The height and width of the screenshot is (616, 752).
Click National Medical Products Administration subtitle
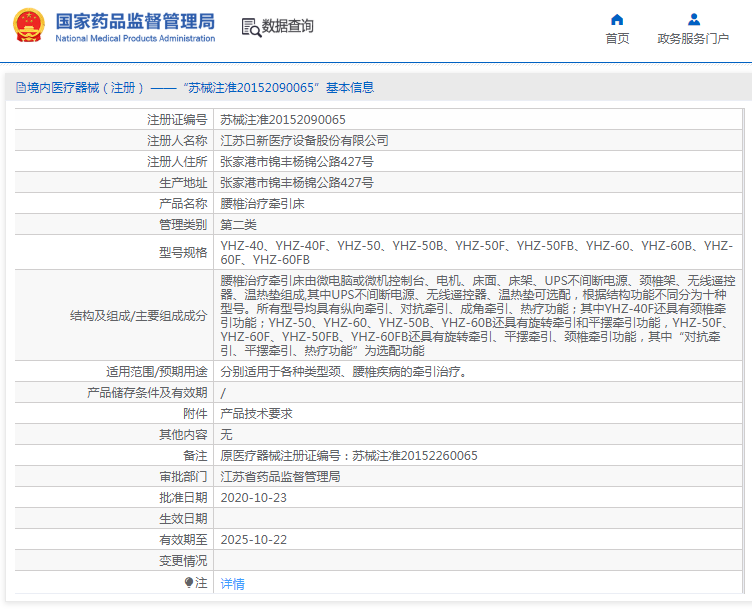tap(135, 38)
